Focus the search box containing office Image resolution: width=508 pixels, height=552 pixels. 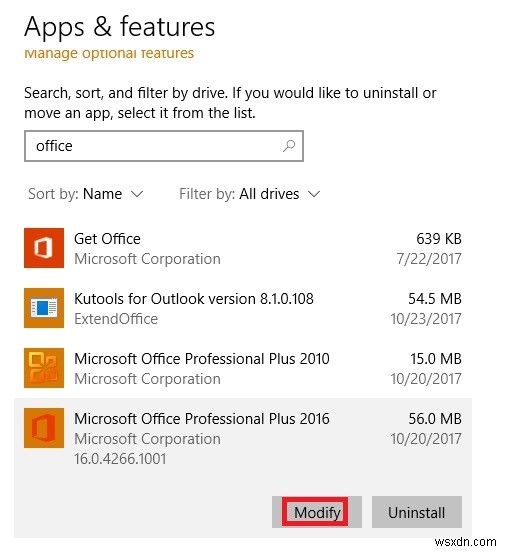[164, 146]
